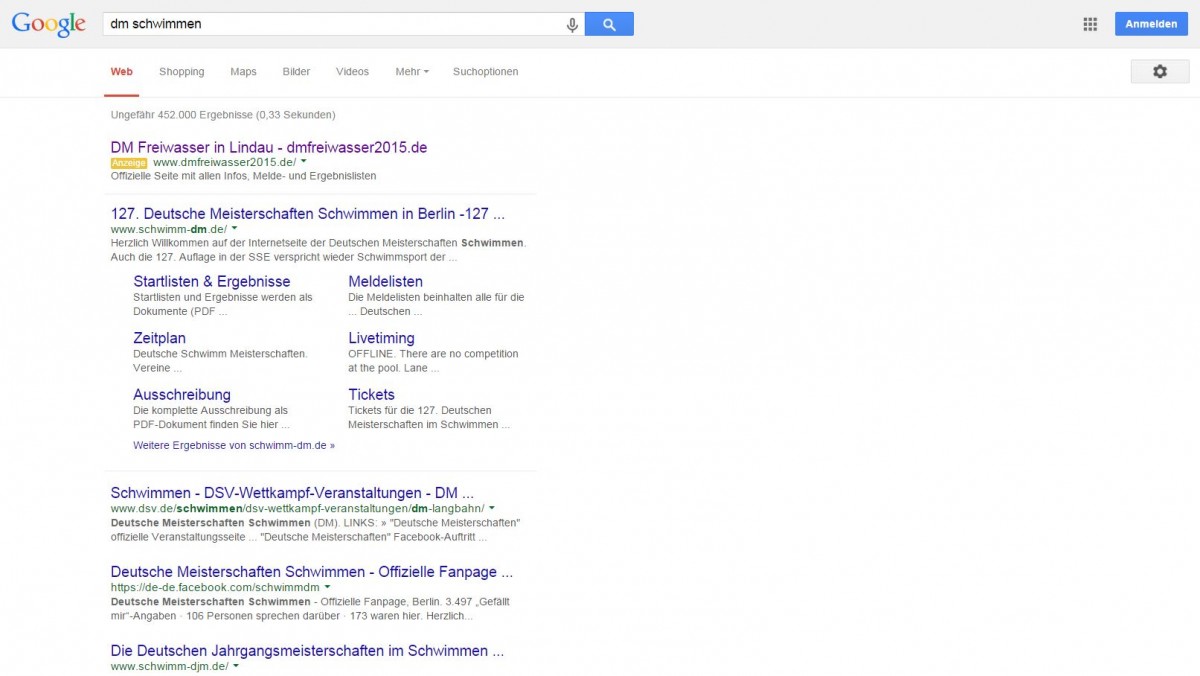Click the microphone voice search icon
The height and width of the screenshot is (676, 1200).
[x=572, y=25]
